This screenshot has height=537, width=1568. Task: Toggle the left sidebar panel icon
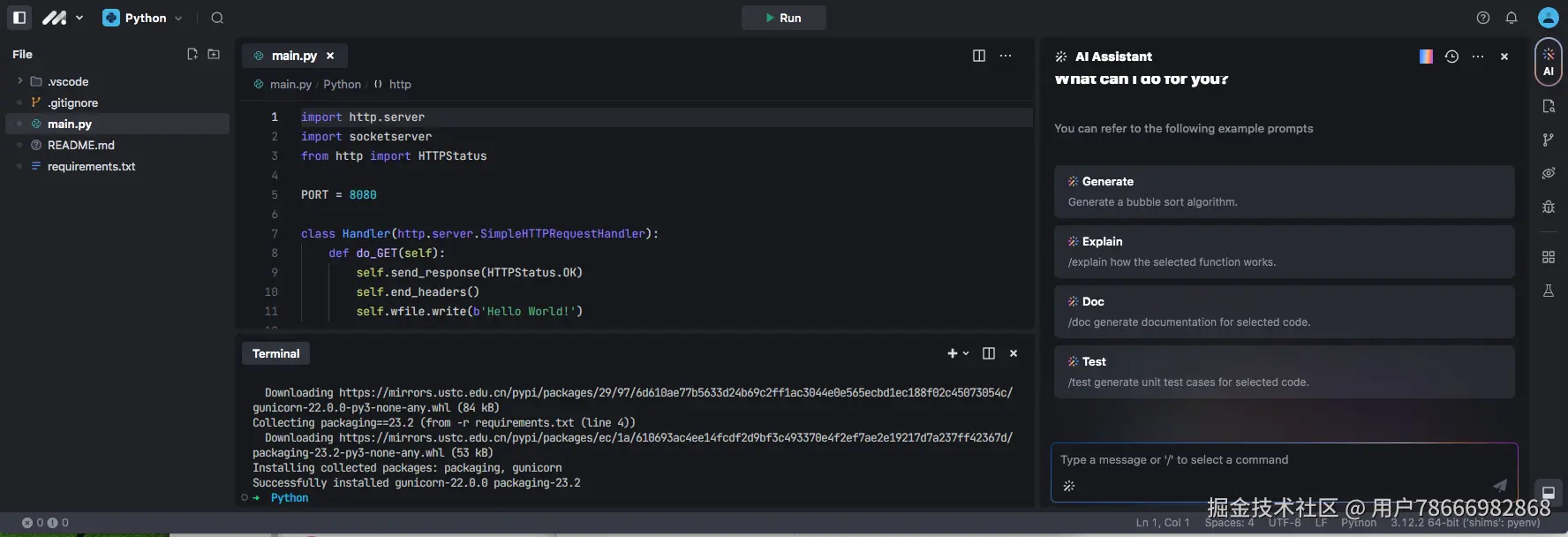(x=19, y=18)
